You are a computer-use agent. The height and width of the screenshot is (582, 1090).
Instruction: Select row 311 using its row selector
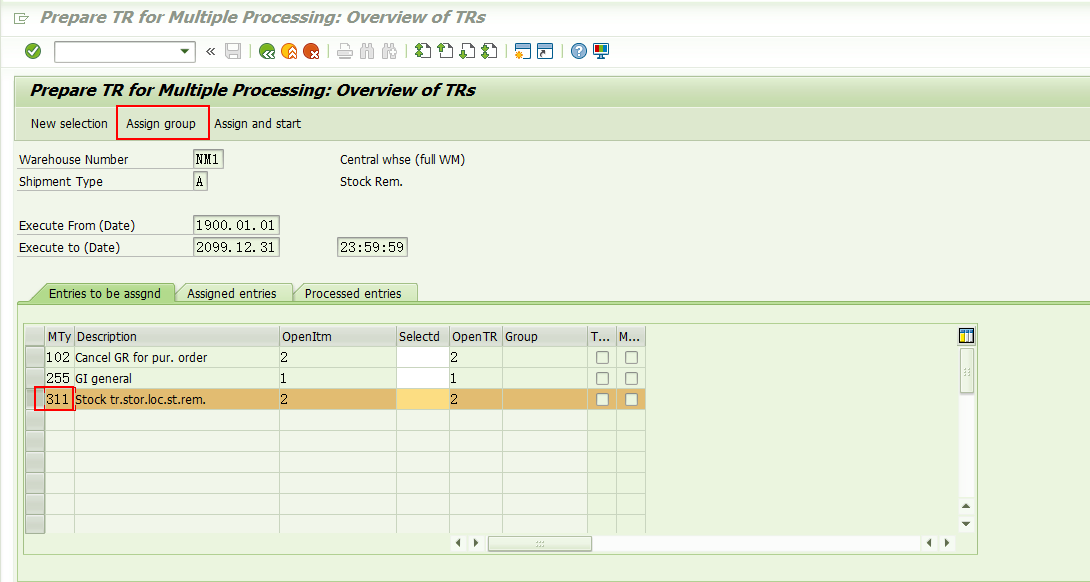pyautogui.click(x=35, y=399)
